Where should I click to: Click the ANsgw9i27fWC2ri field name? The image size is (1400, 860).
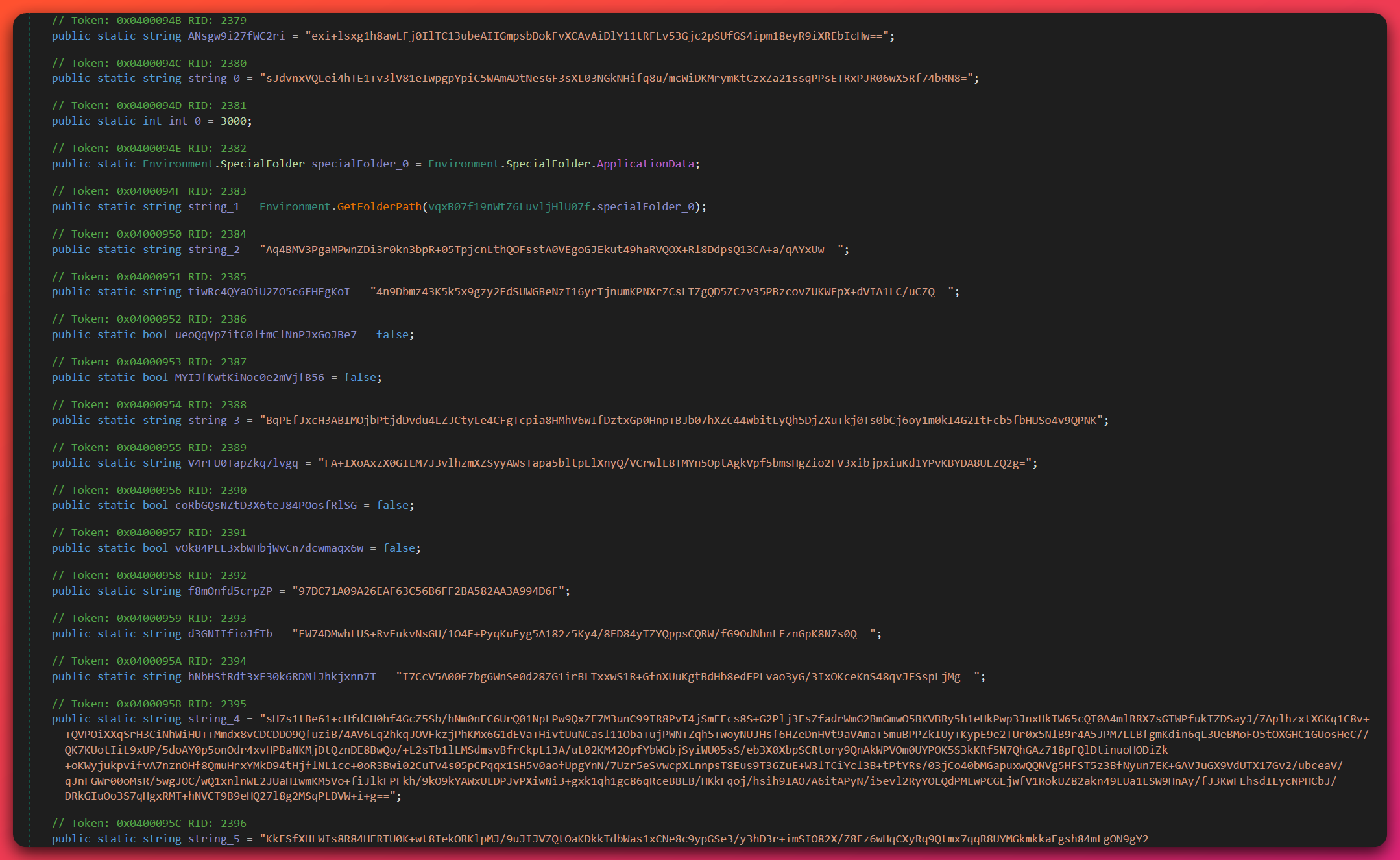(239, 36)
